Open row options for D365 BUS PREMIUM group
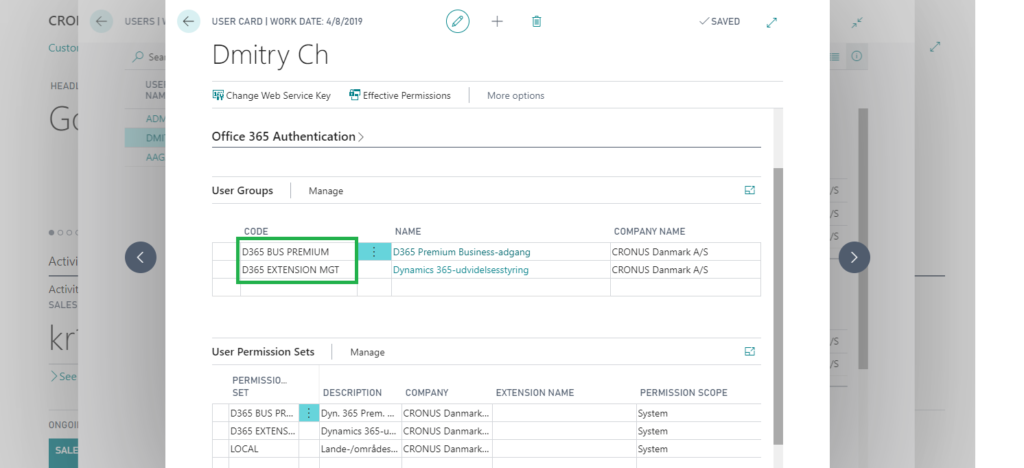Screen dimensions: 1024x468 374,252
